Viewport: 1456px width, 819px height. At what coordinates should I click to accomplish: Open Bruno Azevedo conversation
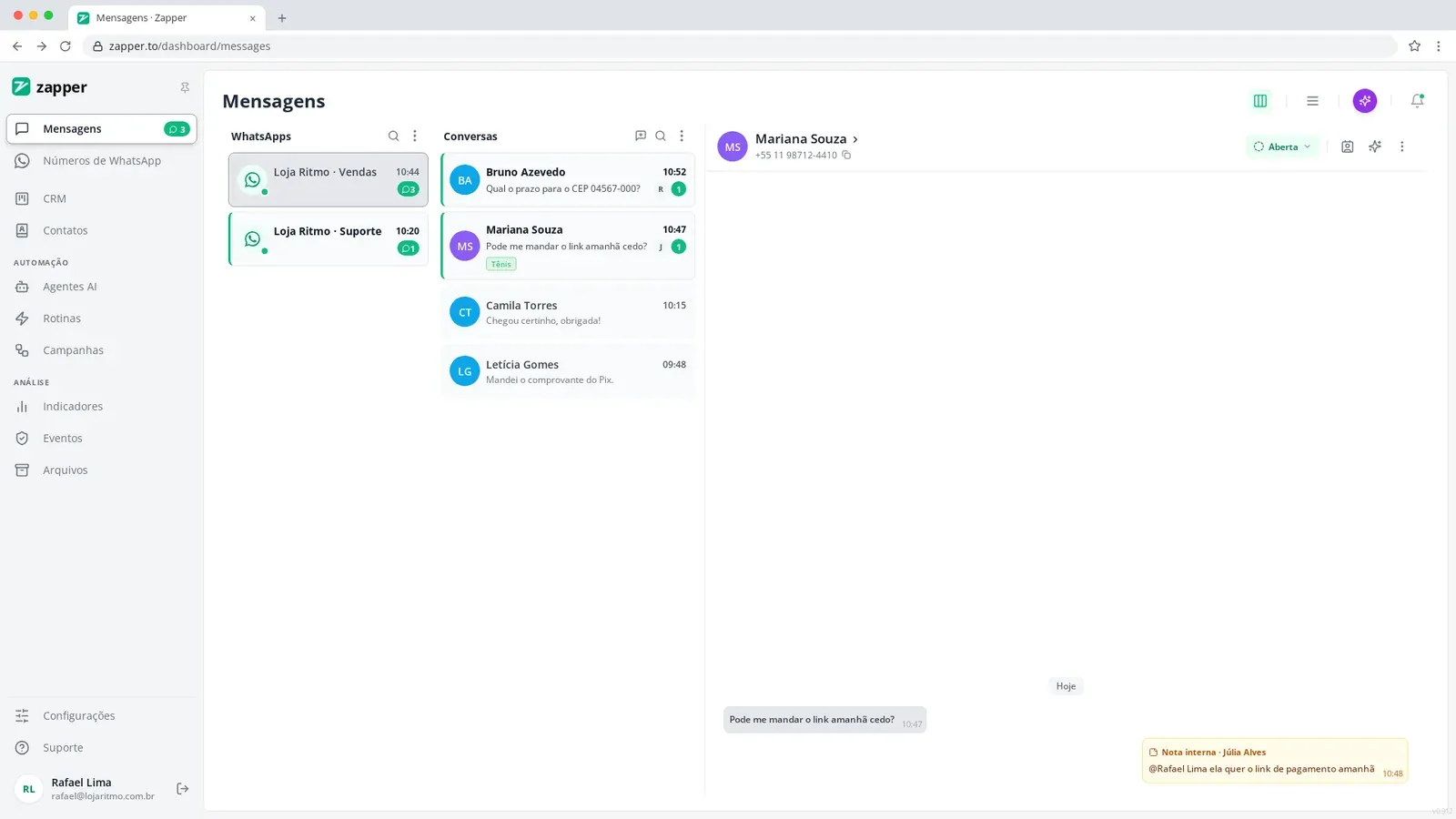568,180
